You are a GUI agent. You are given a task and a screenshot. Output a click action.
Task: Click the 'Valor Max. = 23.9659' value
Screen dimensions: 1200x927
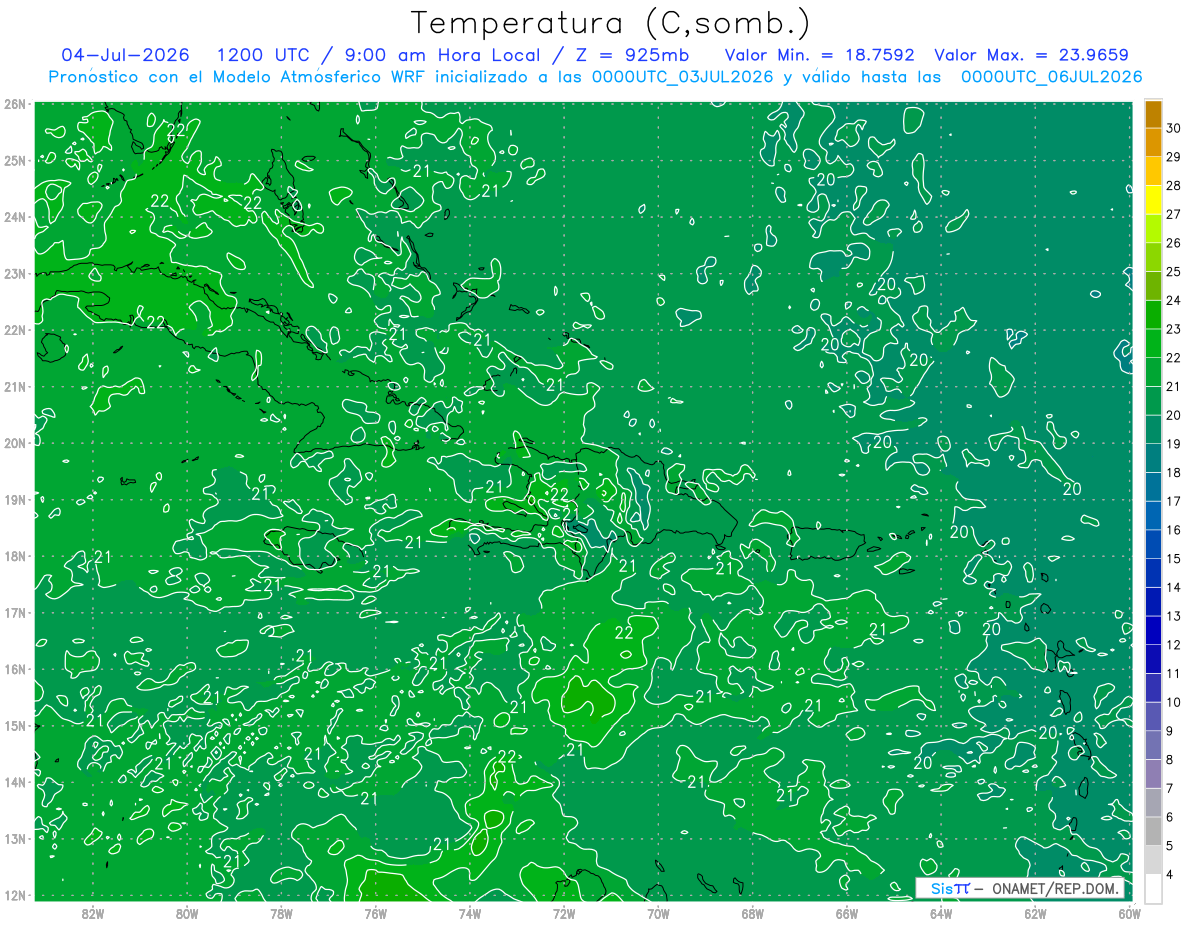(1031, 55)
